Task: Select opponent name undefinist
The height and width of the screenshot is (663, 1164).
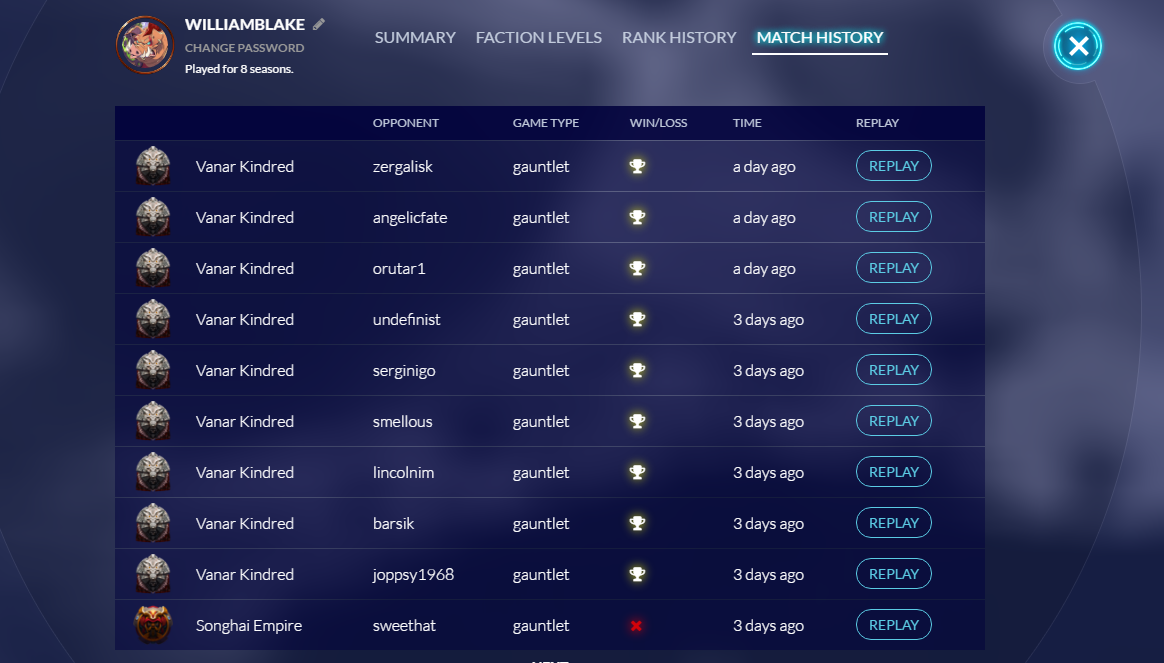Action: 407,319
